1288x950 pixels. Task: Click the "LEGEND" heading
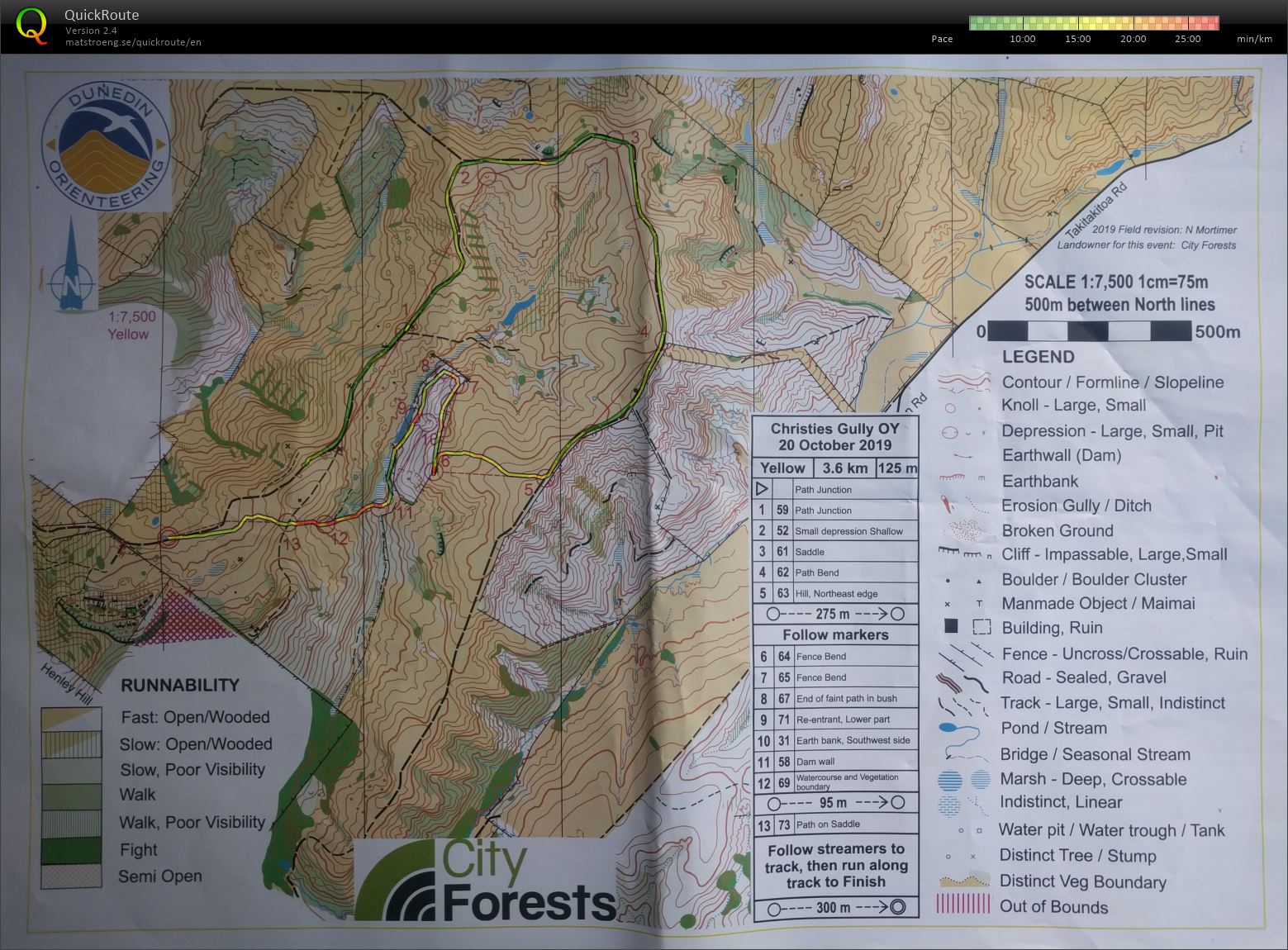click(1038, 357)
